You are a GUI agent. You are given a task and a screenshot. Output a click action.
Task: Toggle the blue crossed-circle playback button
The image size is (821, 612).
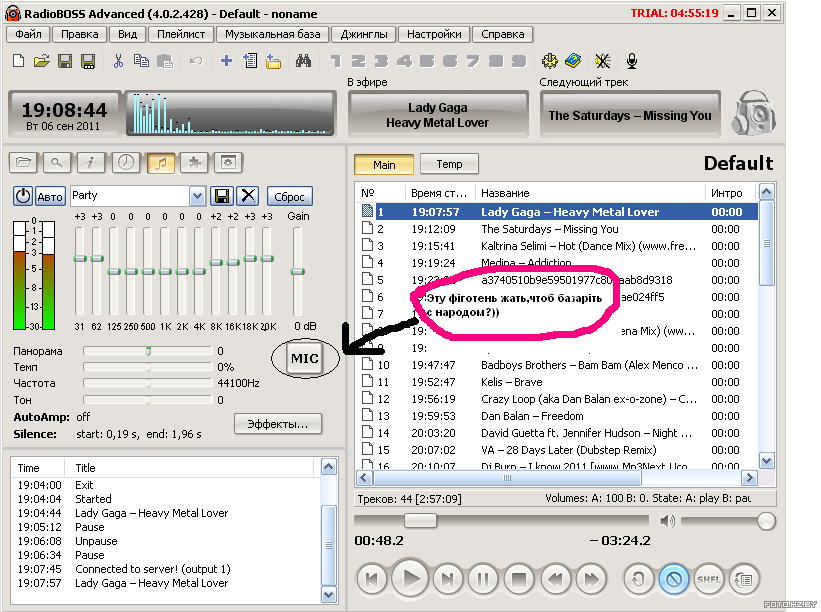[x=673, y=579]
